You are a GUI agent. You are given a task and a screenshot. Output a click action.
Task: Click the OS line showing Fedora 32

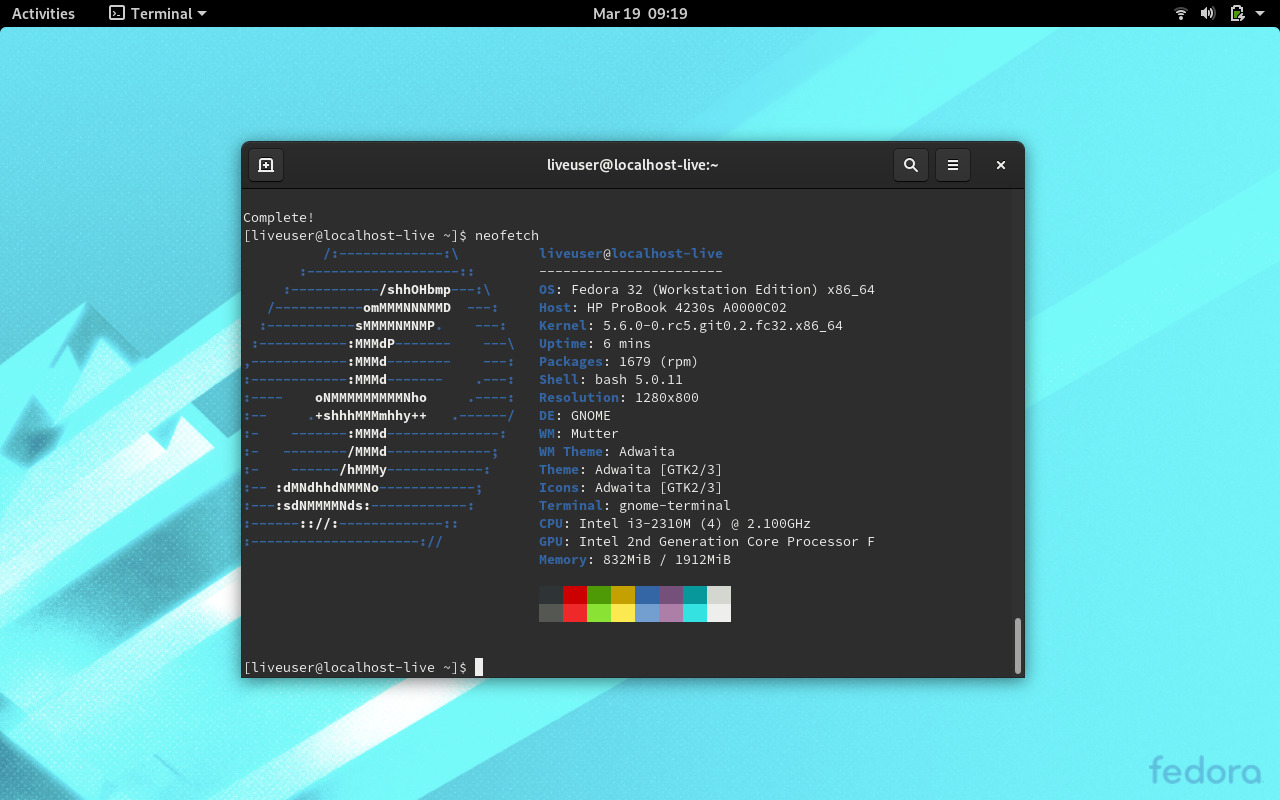tap(707, 289)
